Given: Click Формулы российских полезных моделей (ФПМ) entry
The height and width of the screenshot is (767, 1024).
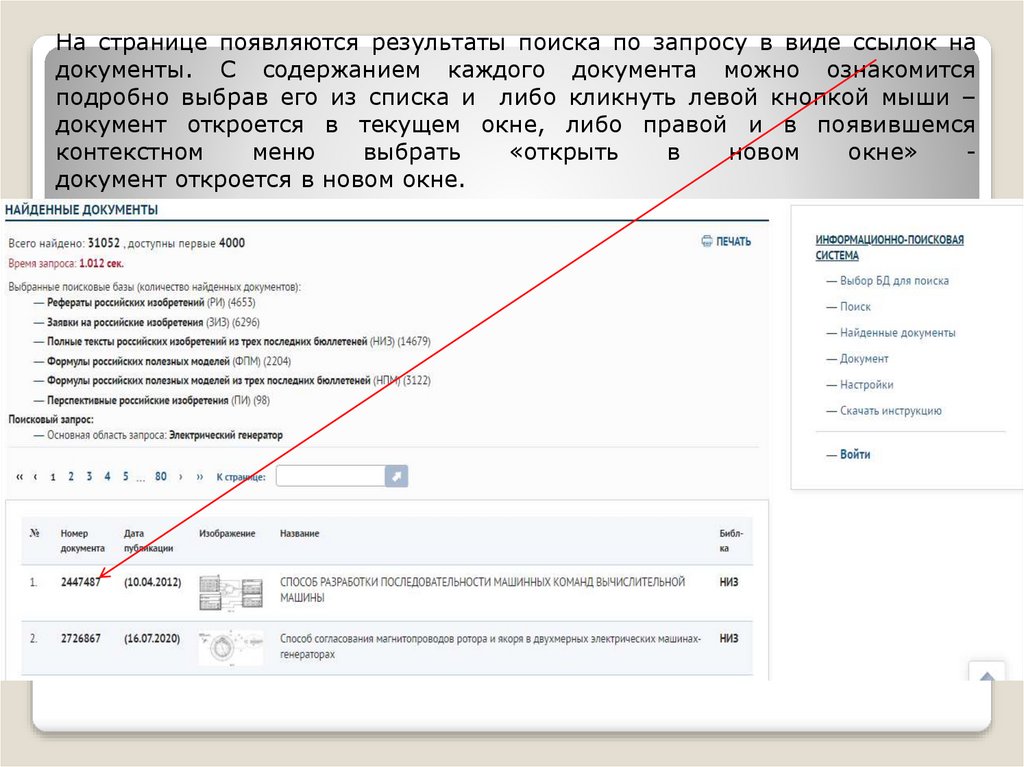Looking at the screenshot, I should (x=168, y=361).
